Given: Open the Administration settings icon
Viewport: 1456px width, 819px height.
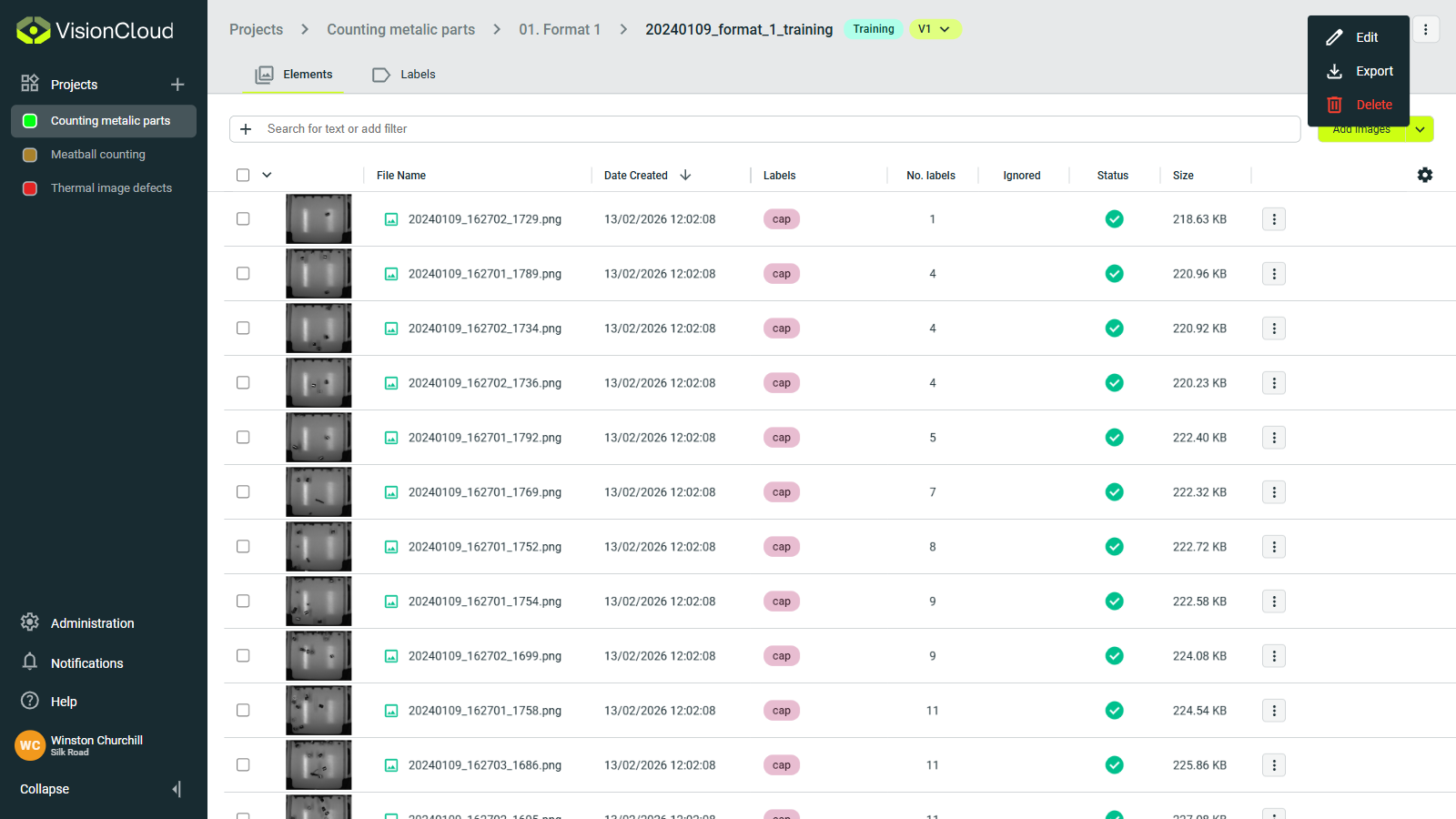Looking at the screenshot, I should 30,622.
